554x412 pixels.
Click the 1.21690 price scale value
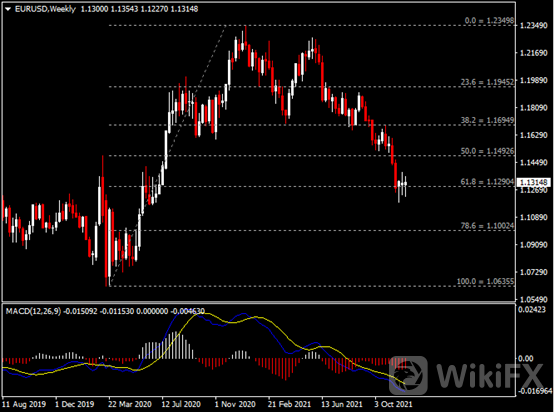point(533,53)
